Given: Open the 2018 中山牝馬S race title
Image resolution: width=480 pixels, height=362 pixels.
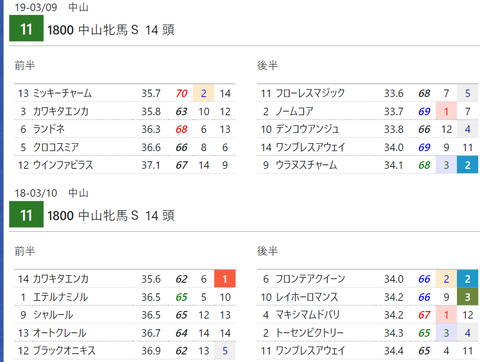Looking at the screenshot, I should [111, 216].
